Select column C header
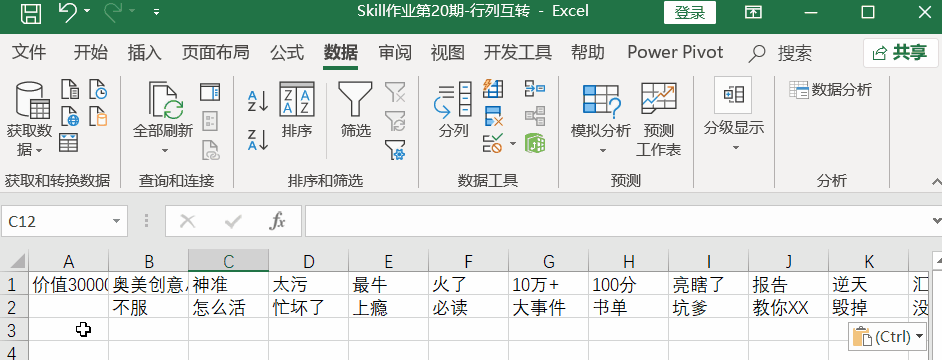The height and width of the screenshot is (360, 942). pyautogui.click(x=228, y=261)
